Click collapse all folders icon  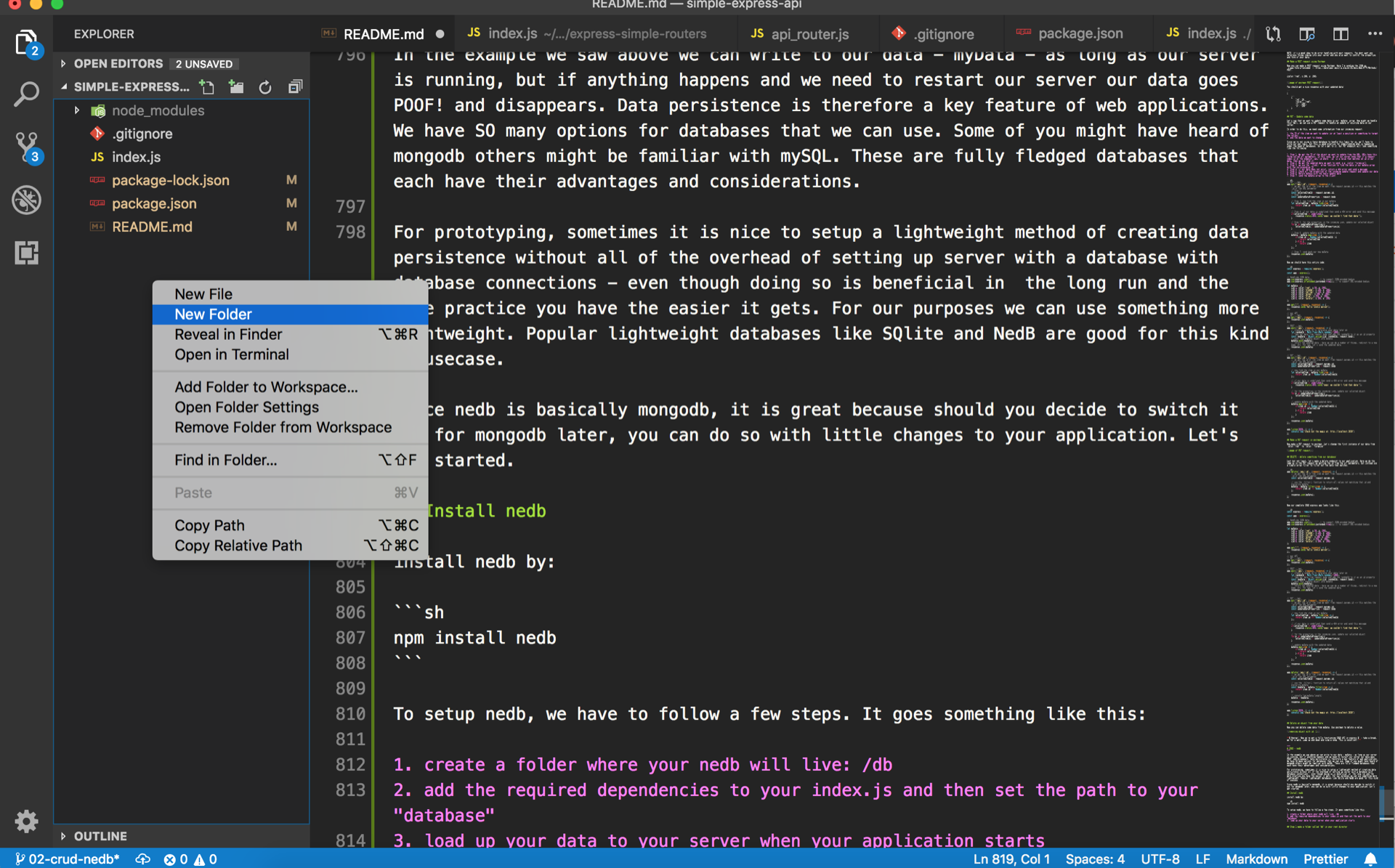(x=294, y=87)
